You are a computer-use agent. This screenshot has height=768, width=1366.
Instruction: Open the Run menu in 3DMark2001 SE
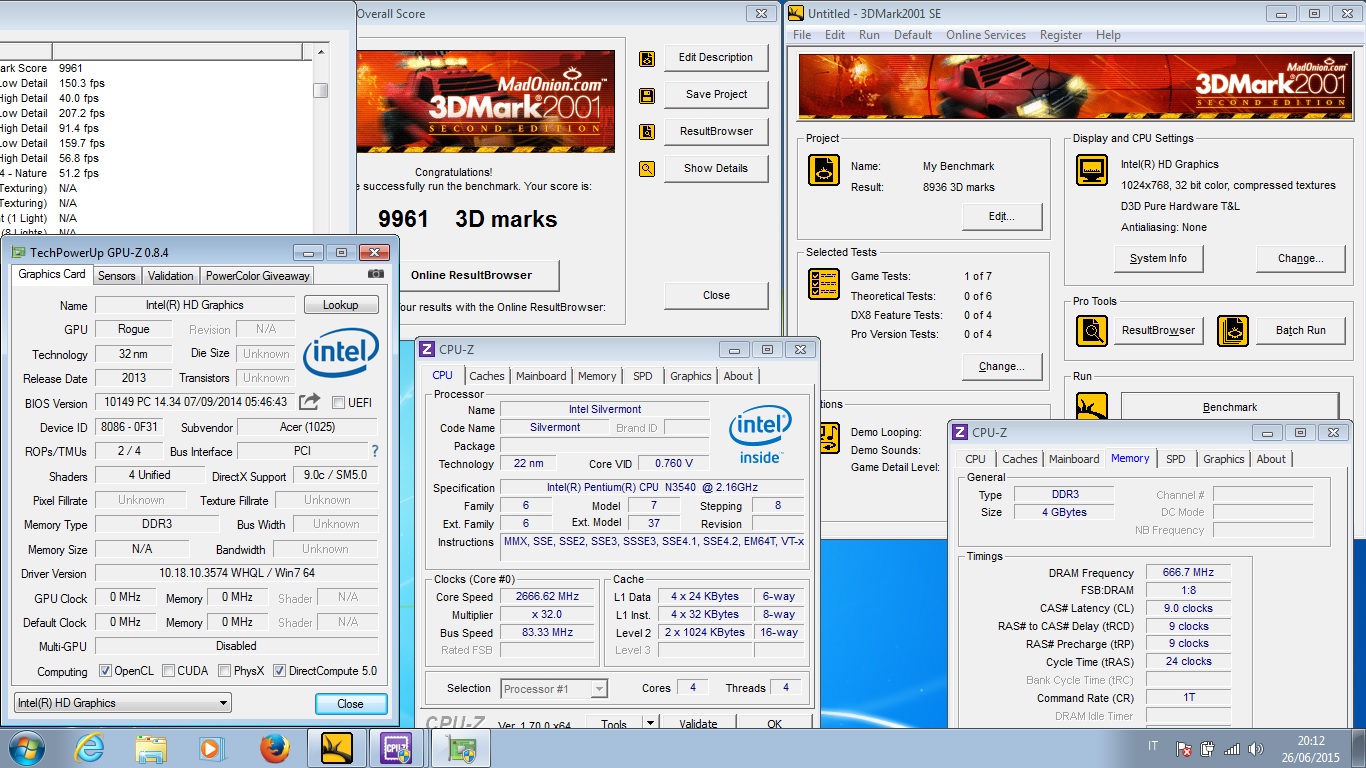point(869,35)
